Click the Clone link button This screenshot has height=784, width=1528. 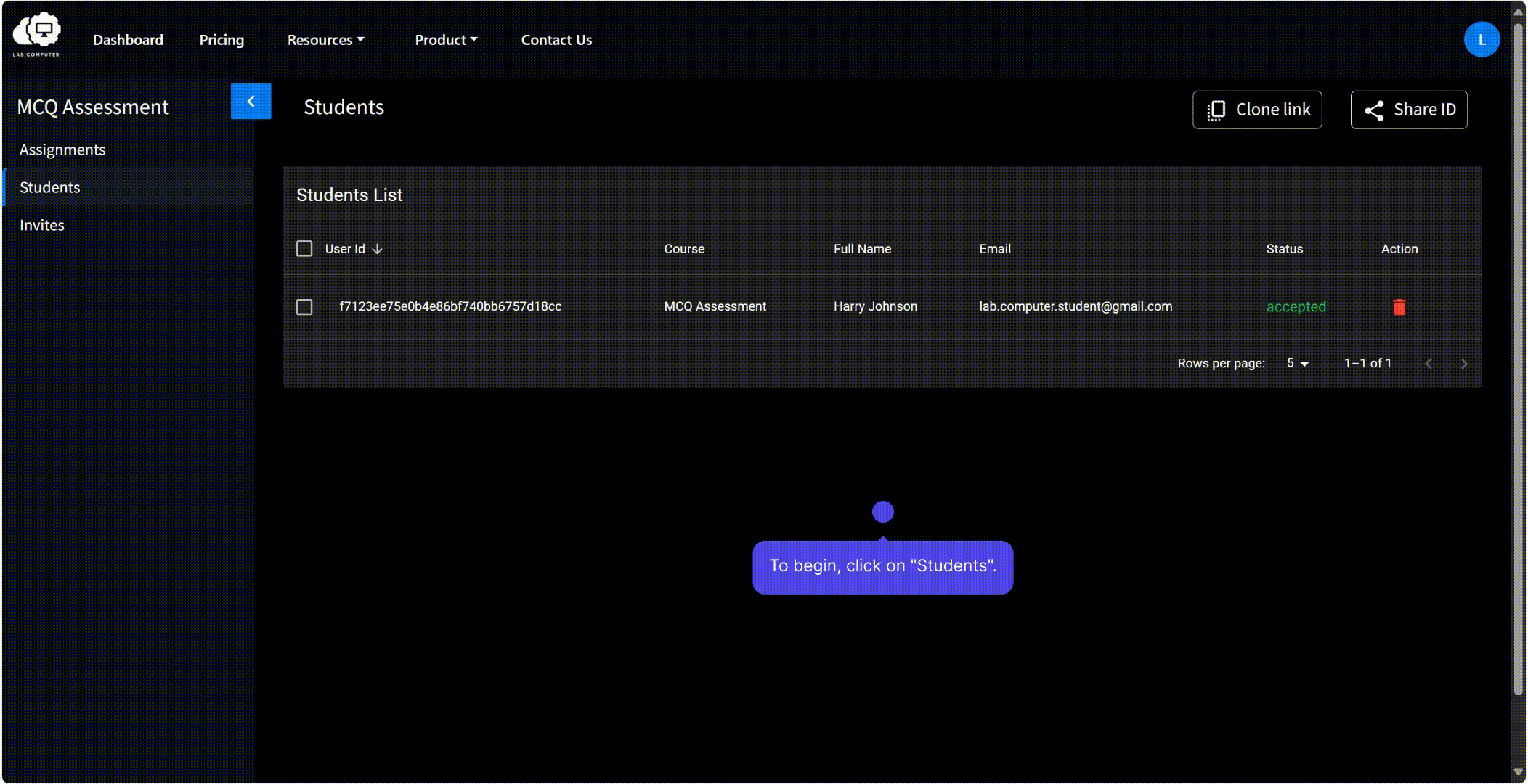pyautogui.click(x=1257, y=110)
